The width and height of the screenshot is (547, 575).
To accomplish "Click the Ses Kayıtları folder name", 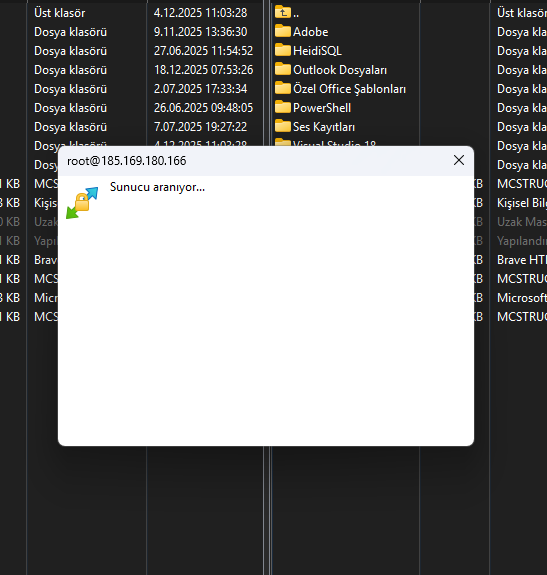I will point(324,127).
